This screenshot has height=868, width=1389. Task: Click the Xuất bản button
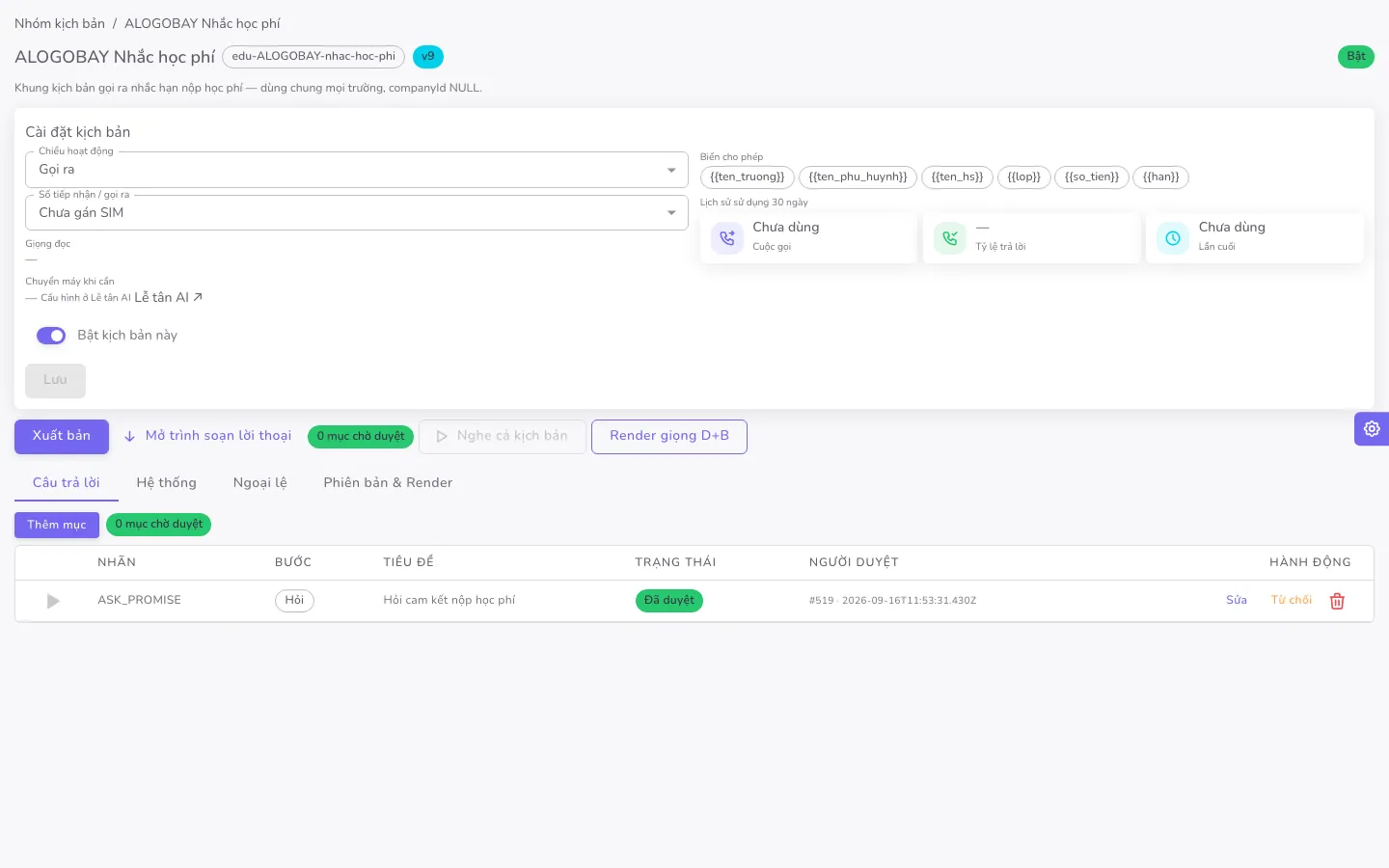tap(62, 436)
